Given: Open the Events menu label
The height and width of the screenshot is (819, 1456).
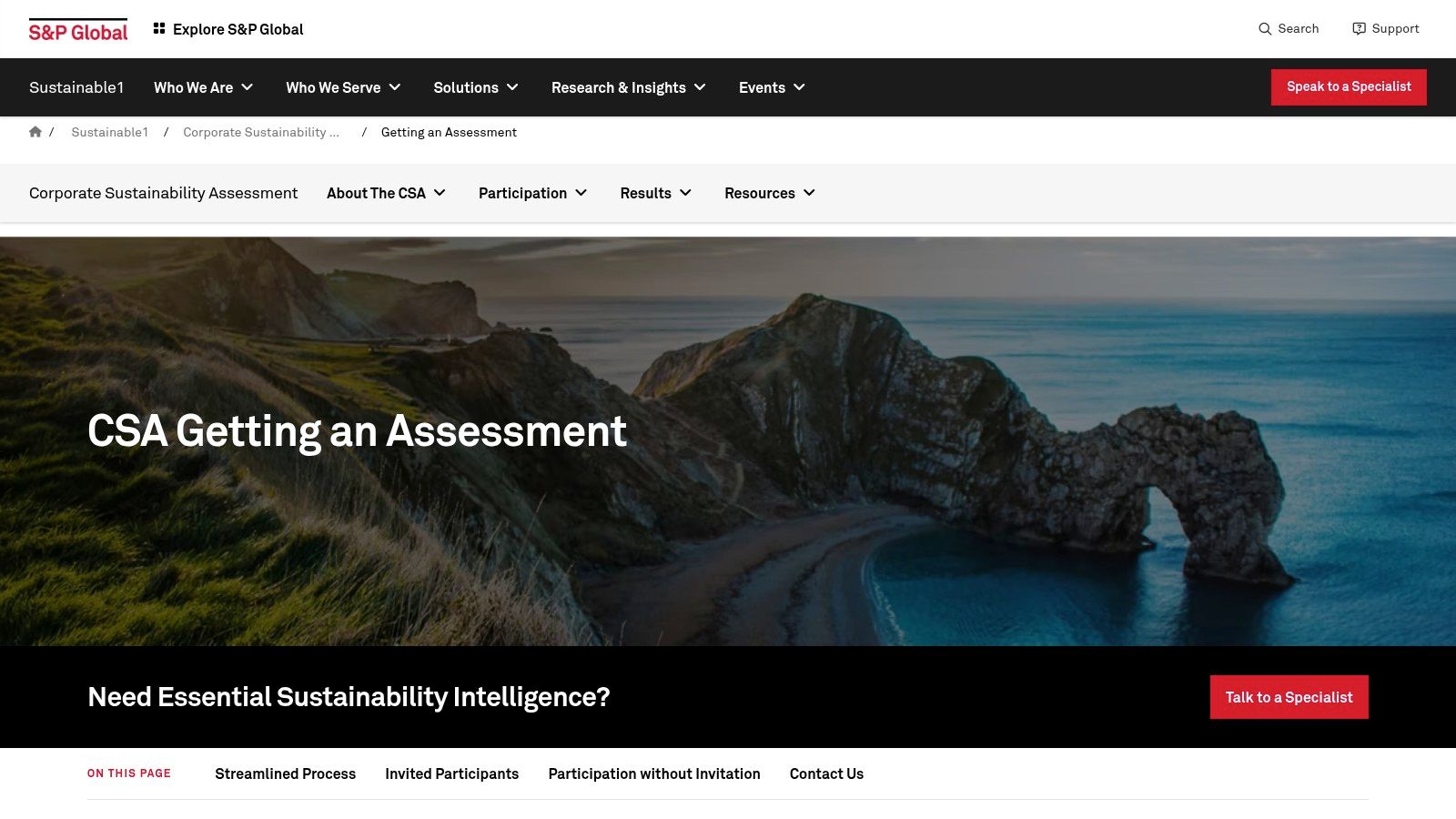Looking at the screenshot, I should (762, 87).
